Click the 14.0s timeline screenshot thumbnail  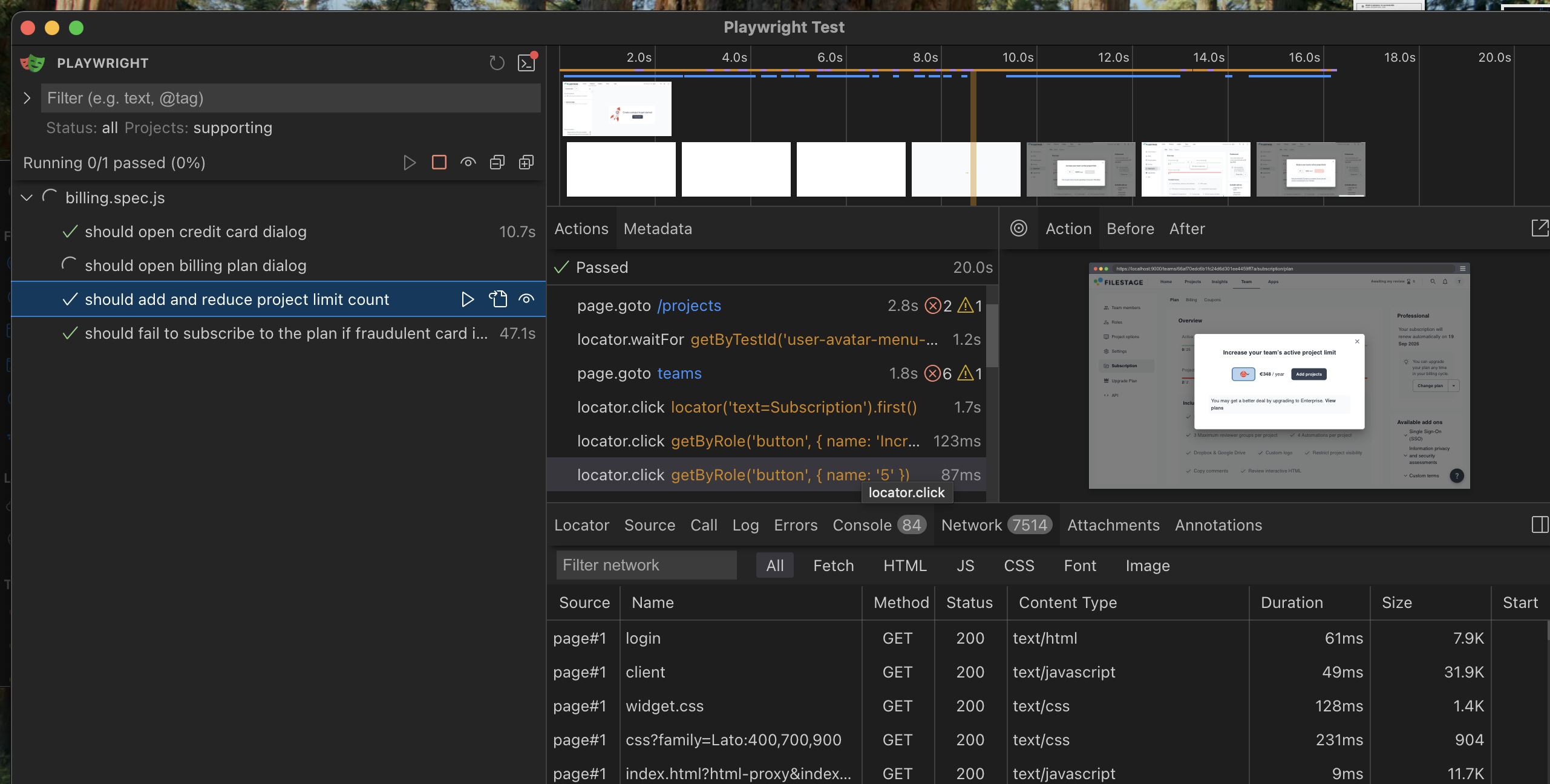pyautogui.click(x=1195, y=169)
